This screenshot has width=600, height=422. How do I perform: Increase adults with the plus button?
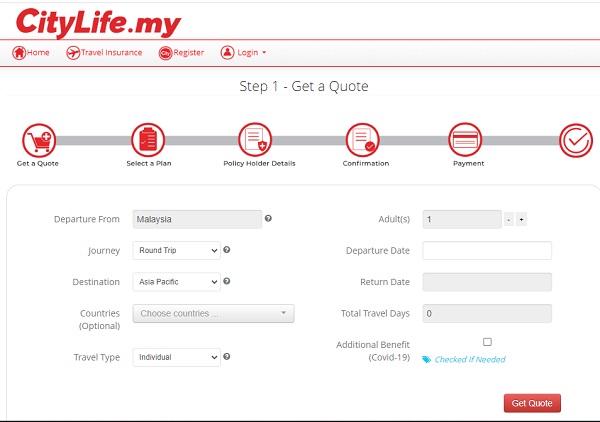(x=522, y=219)
